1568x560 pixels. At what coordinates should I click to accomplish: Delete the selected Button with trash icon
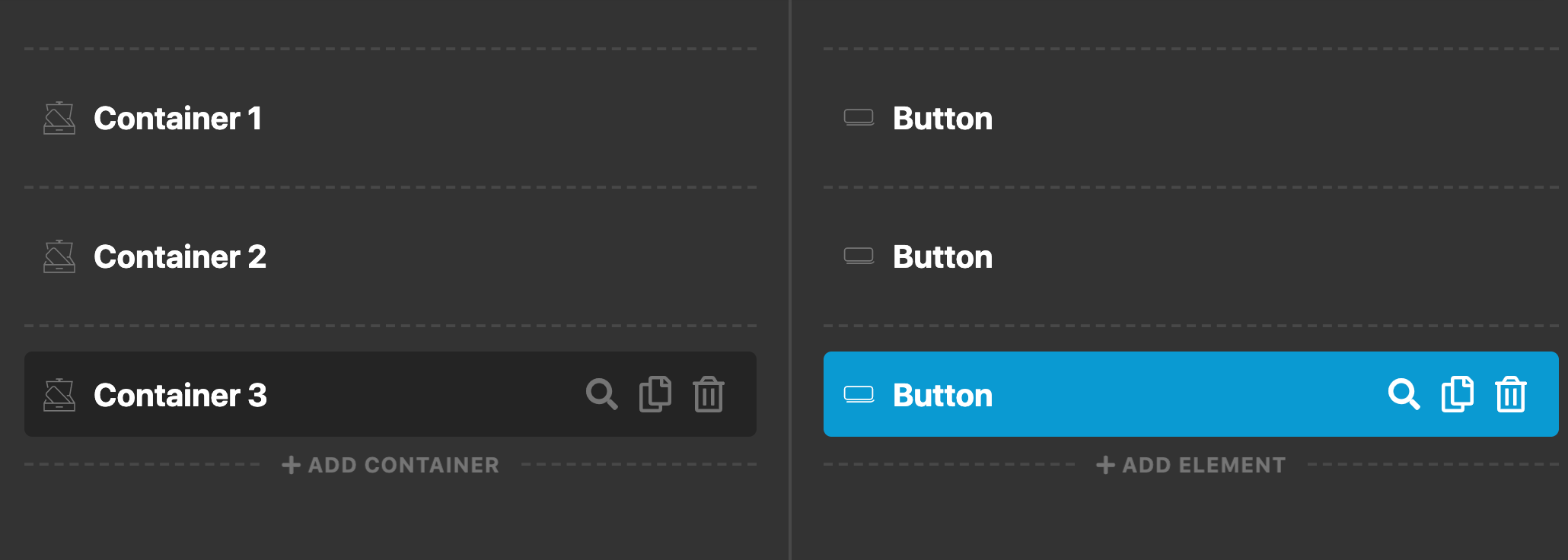(x=1511, y=394)
